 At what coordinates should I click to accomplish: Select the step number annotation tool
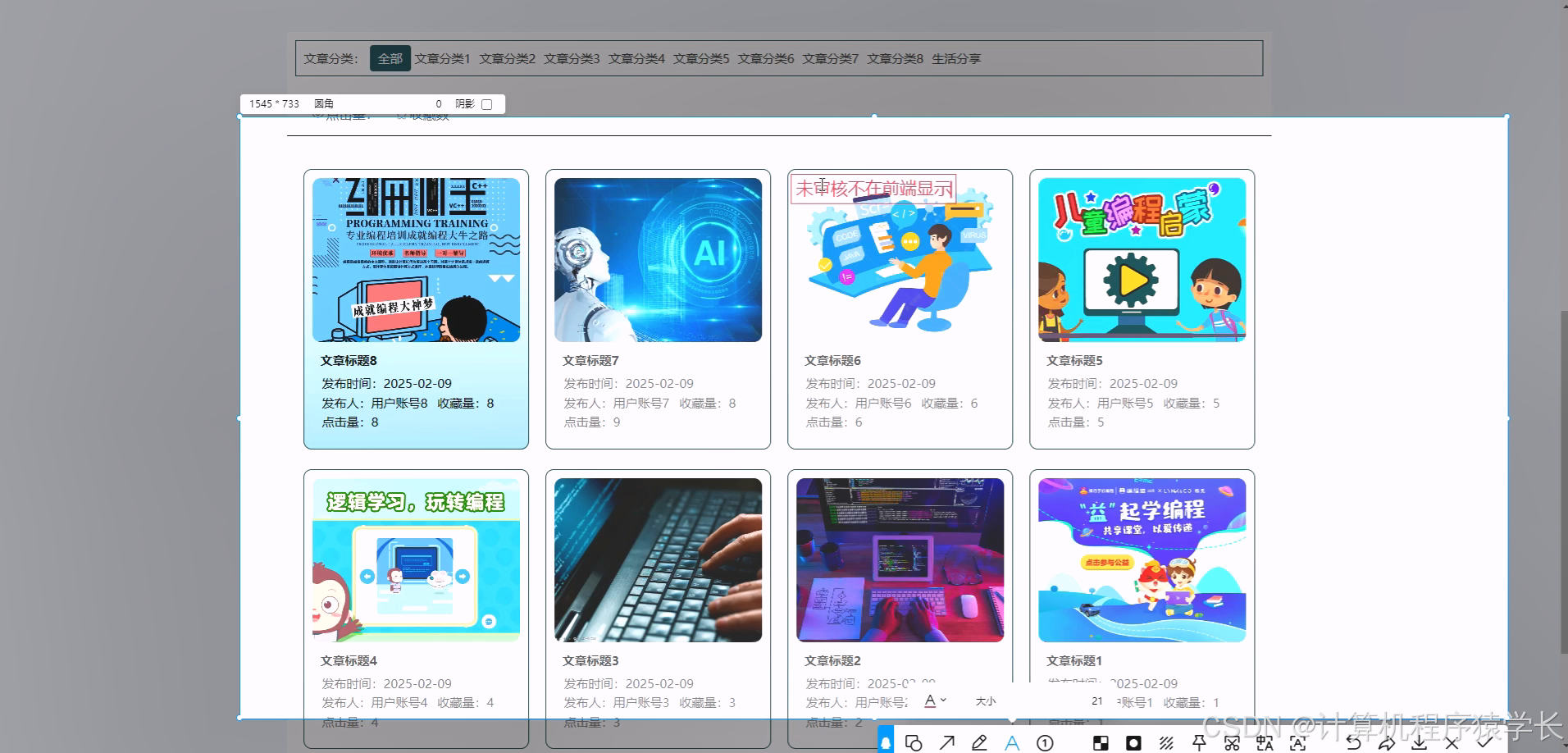point(1045,742)
